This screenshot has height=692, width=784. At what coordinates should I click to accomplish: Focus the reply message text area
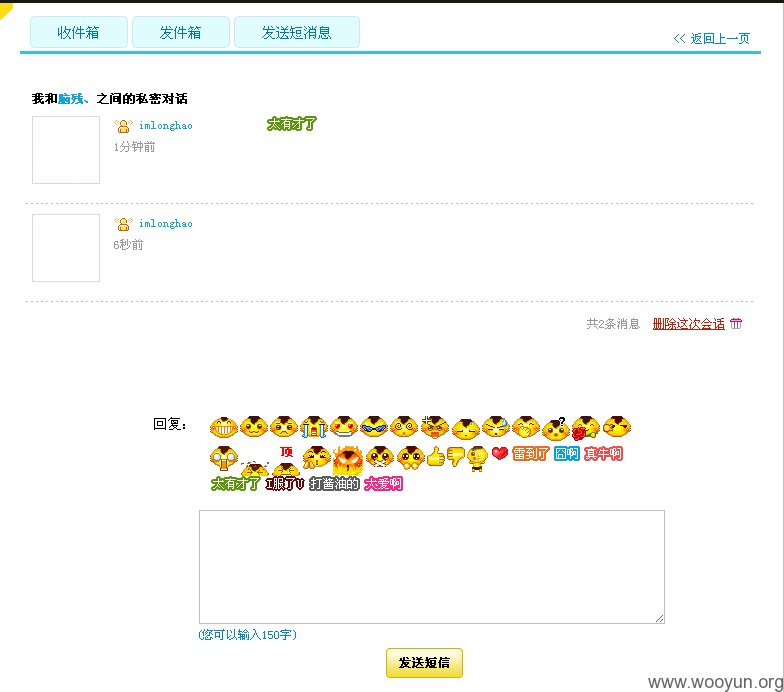(x=432, y=567)
